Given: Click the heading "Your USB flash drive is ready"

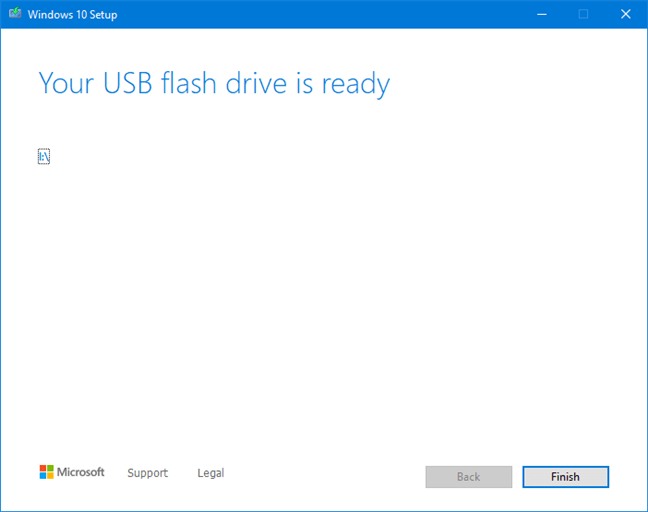Looking at the screenshot, I should point(214,84).
